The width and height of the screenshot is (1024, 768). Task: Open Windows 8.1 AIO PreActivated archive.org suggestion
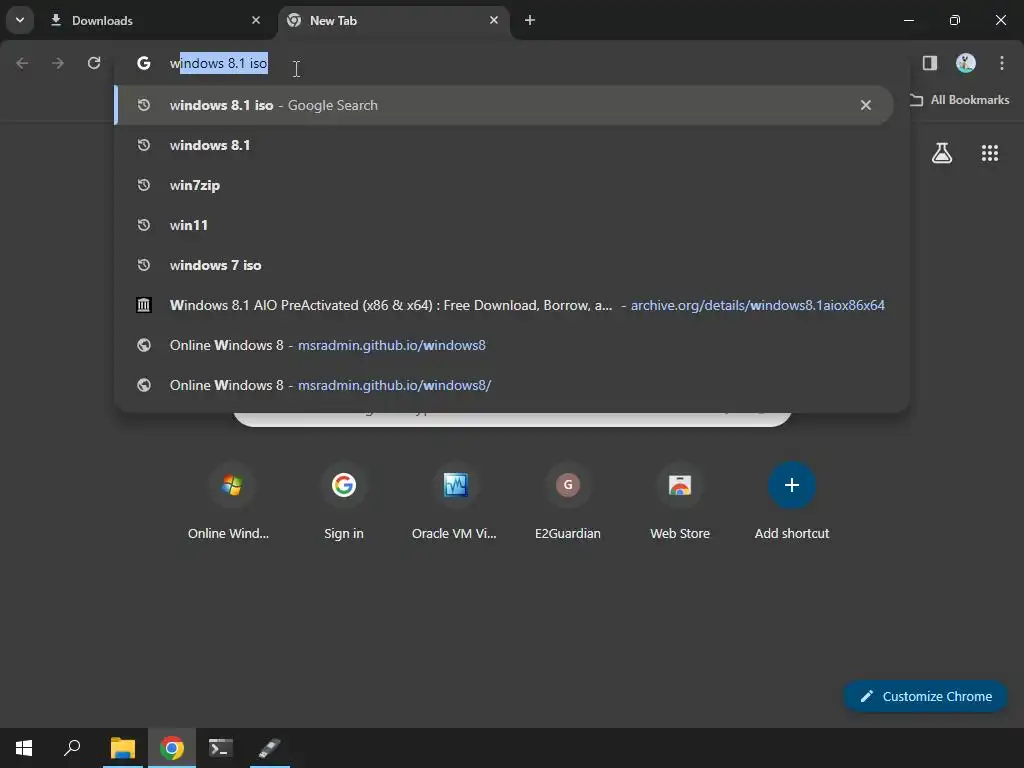coord(504,305)
